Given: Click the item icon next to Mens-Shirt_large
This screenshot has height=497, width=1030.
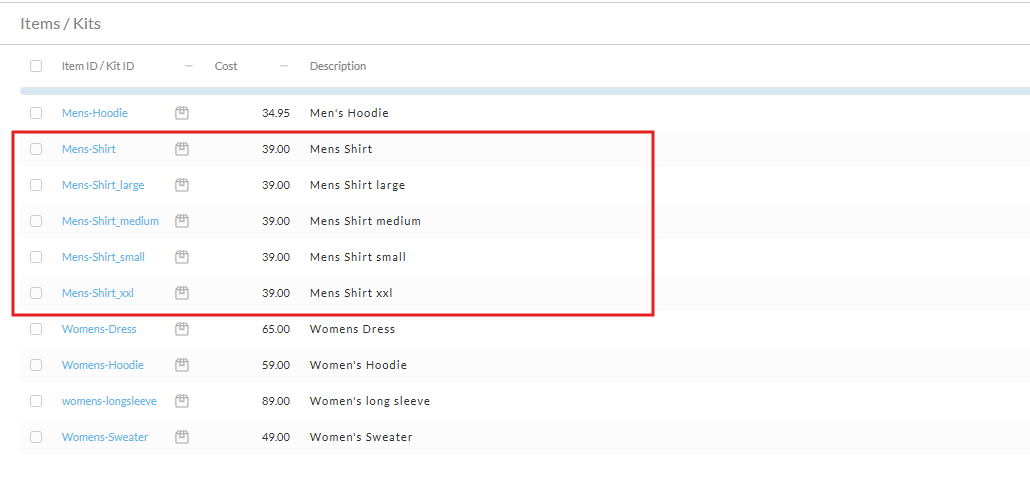Looking at the screenshot, I should pyautogui.click(x=182, y=185).
